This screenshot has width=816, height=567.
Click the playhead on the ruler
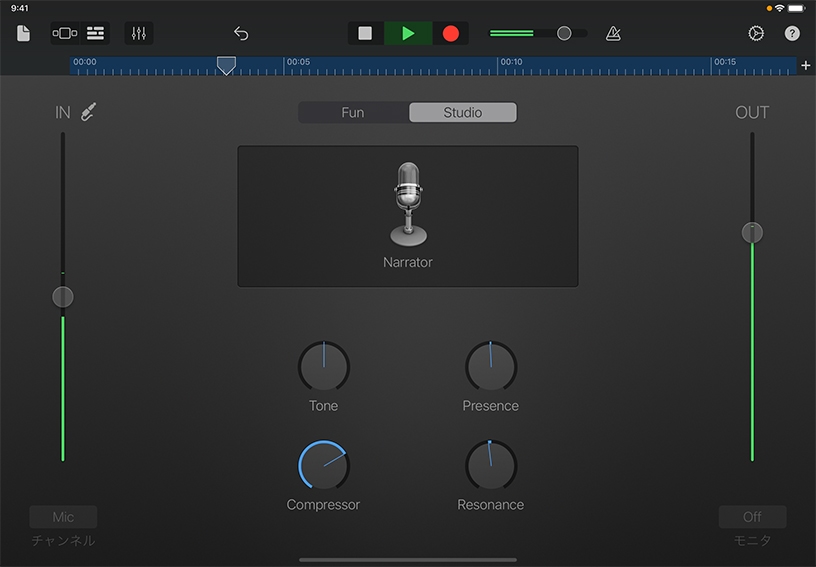tap(227, 65)
